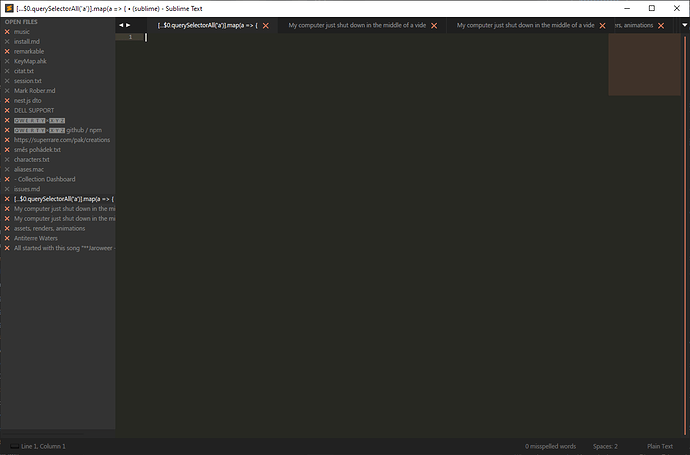690x455 pixels.
Task: Close aliases.mac in the sidebar
Action: pyautogui.click(x=7, y=169)
